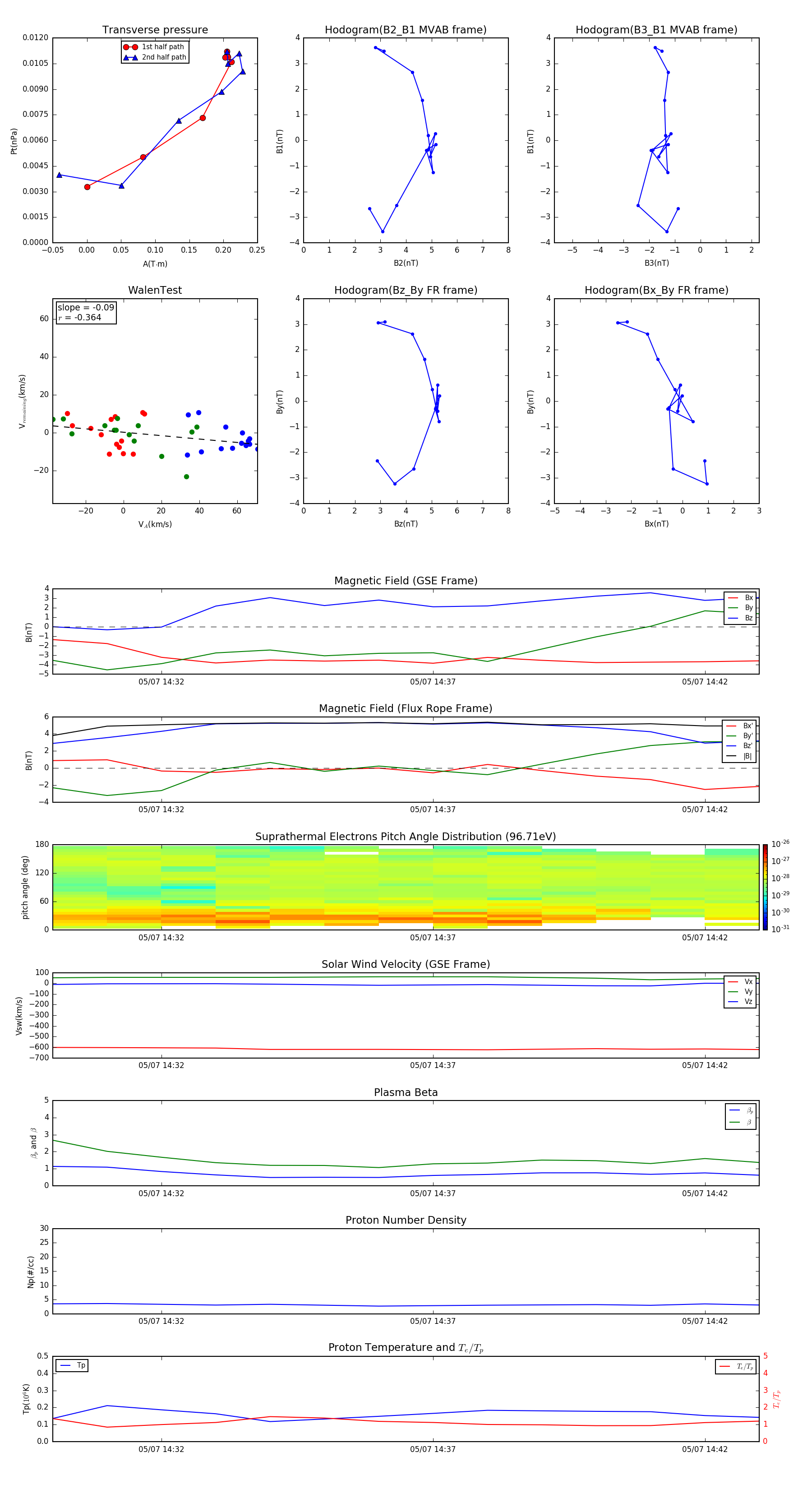Click the "Magnetic Field (GSE Frame)" title
The width and height of the screenshot is (812, 1489).
pyautogui.click(x=406, y=581)
